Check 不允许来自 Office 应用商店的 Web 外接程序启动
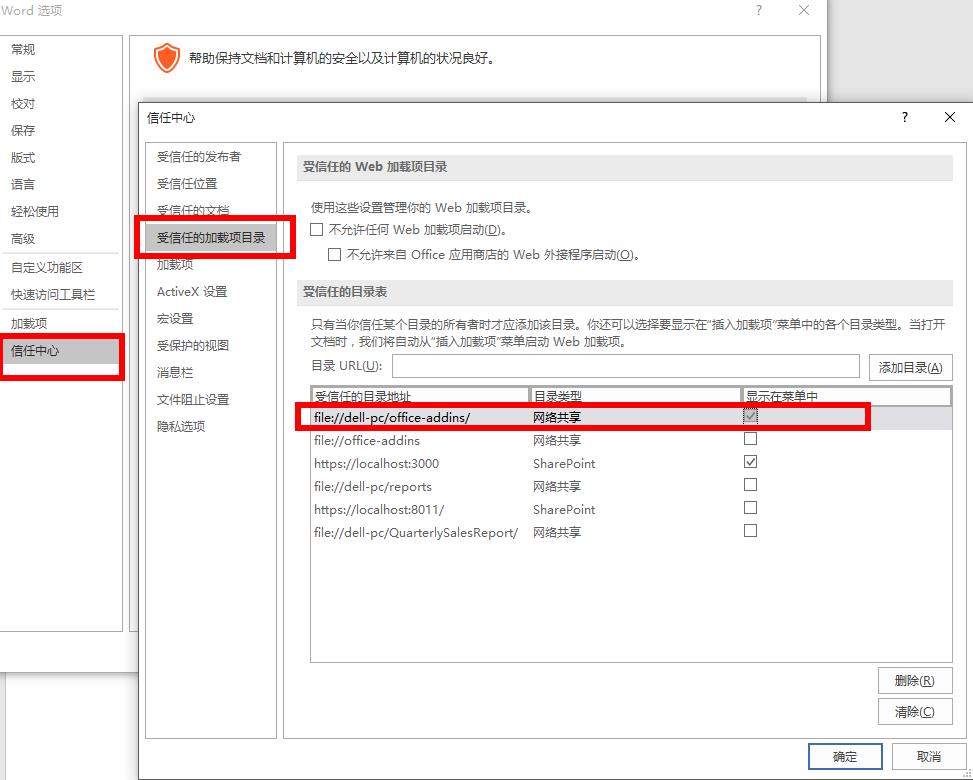Viewport: 973px width, 780px height. (334, 254)
